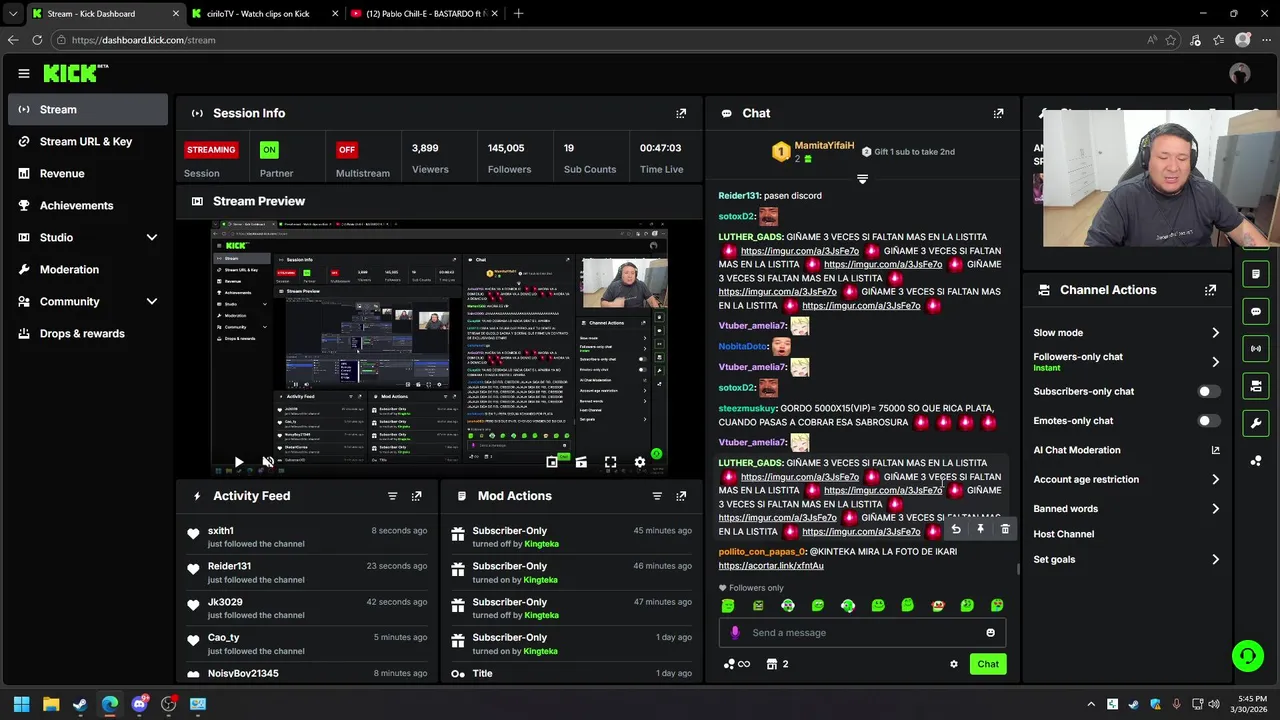Enable picture-in-picture for stream preview
The height and width of the screenshot is (720, 1280).
(552, 462)
